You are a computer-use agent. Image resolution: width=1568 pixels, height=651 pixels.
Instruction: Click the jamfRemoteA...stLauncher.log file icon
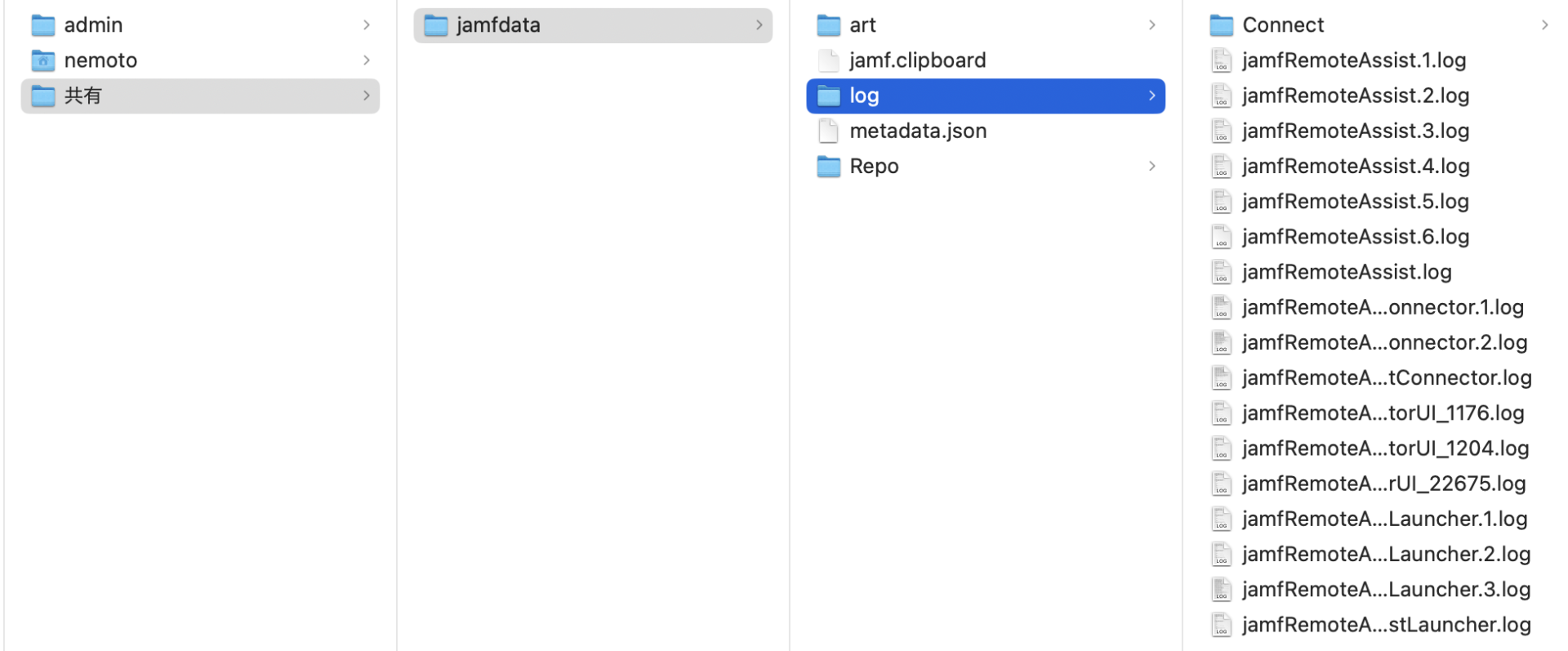click(x=1221, y=624)
